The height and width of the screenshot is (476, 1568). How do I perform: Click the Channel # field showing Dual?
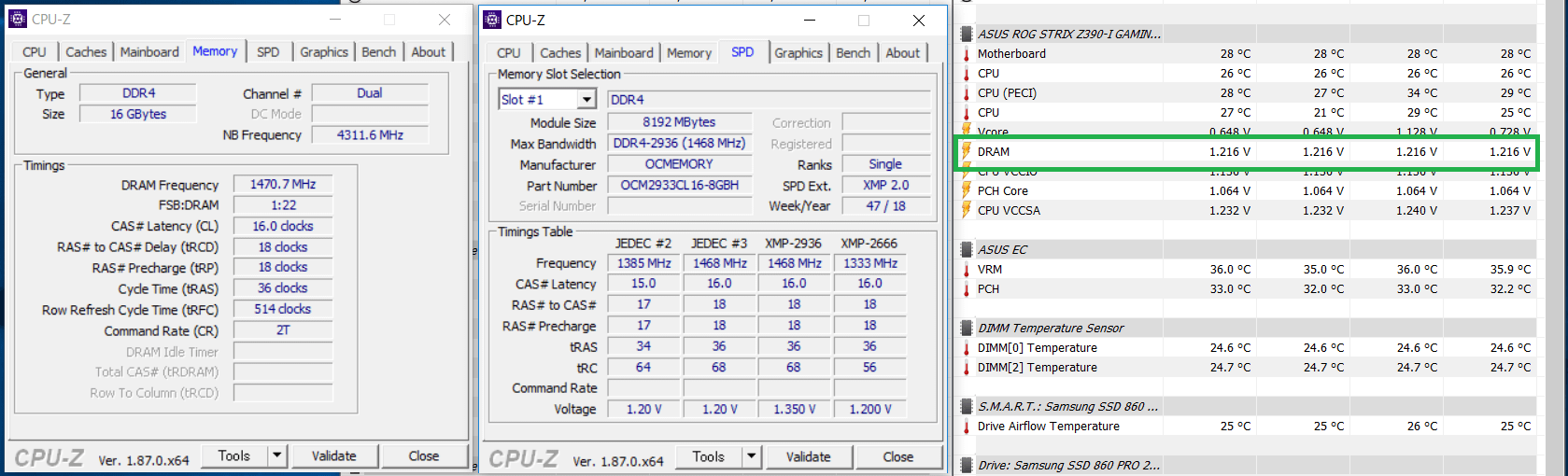[x=370, y=92]
